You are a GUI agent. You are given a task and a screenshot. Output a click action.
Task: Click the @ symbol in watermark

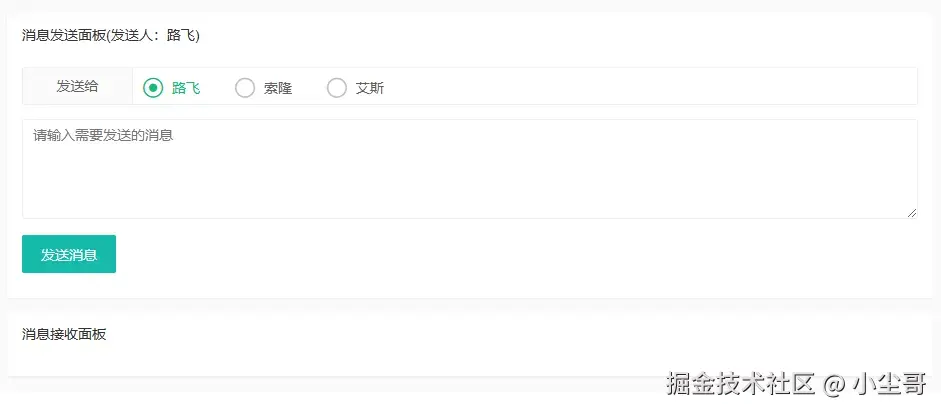(833, 384)
